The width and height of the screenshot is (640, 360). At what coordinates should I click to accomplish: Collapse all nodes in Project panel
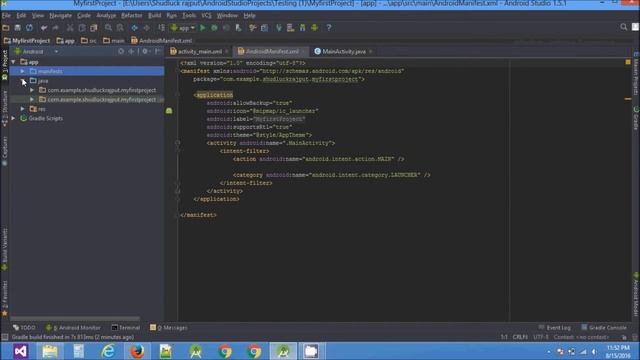pyautogui.click(x=131, y=52)
